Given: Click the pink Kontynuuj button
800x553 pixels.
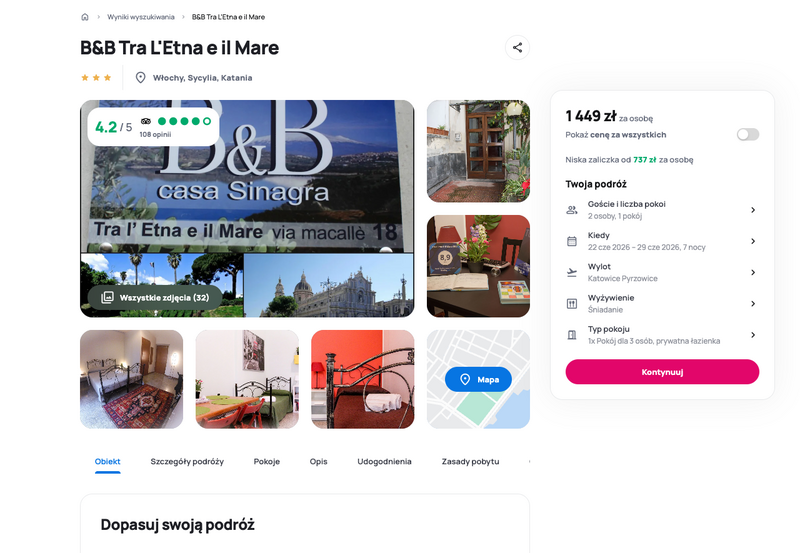Looking at the screenshot, I should 662,372.
